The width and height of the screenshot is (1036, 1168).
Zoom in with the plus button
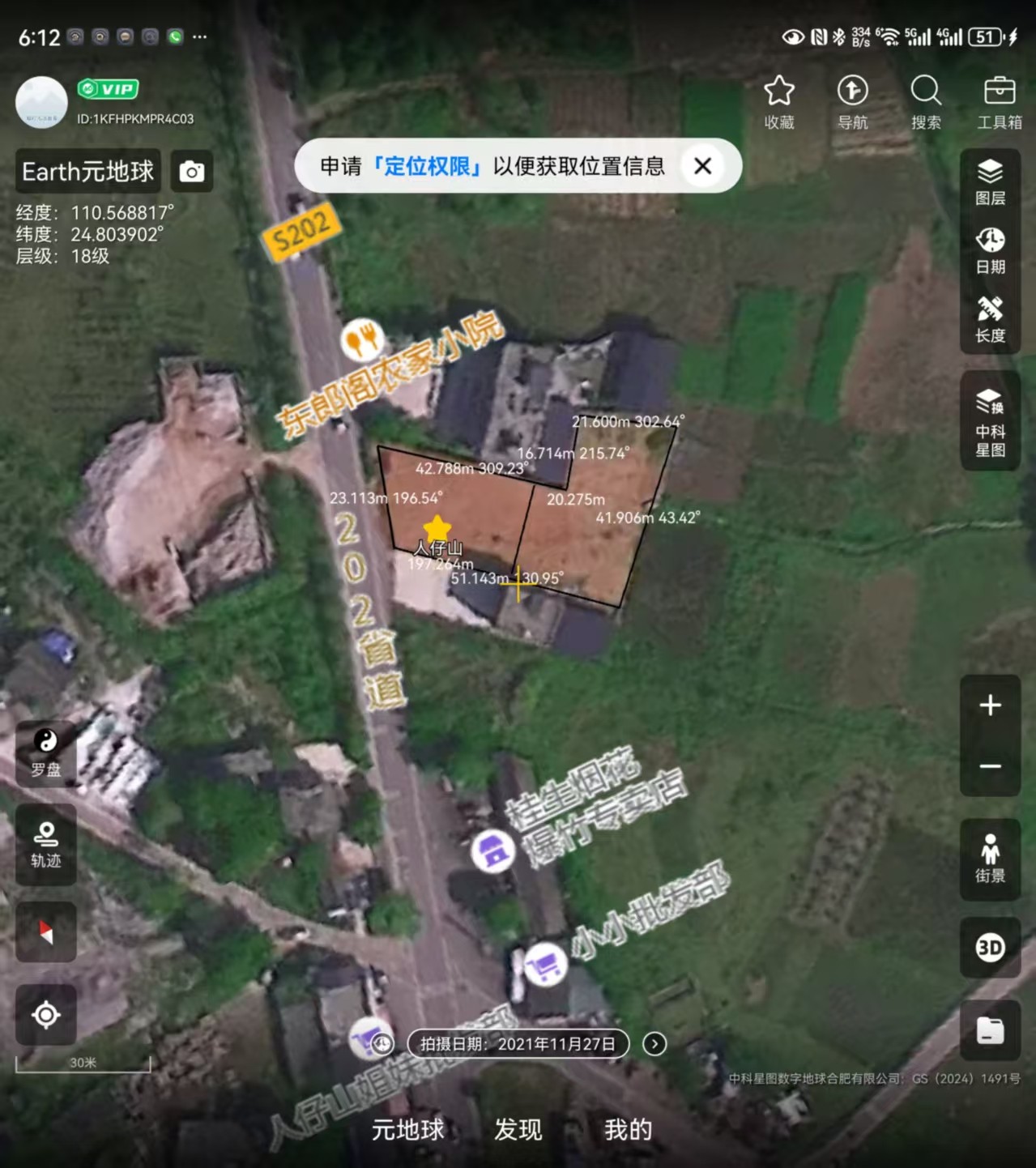click(x=990, y=705)
